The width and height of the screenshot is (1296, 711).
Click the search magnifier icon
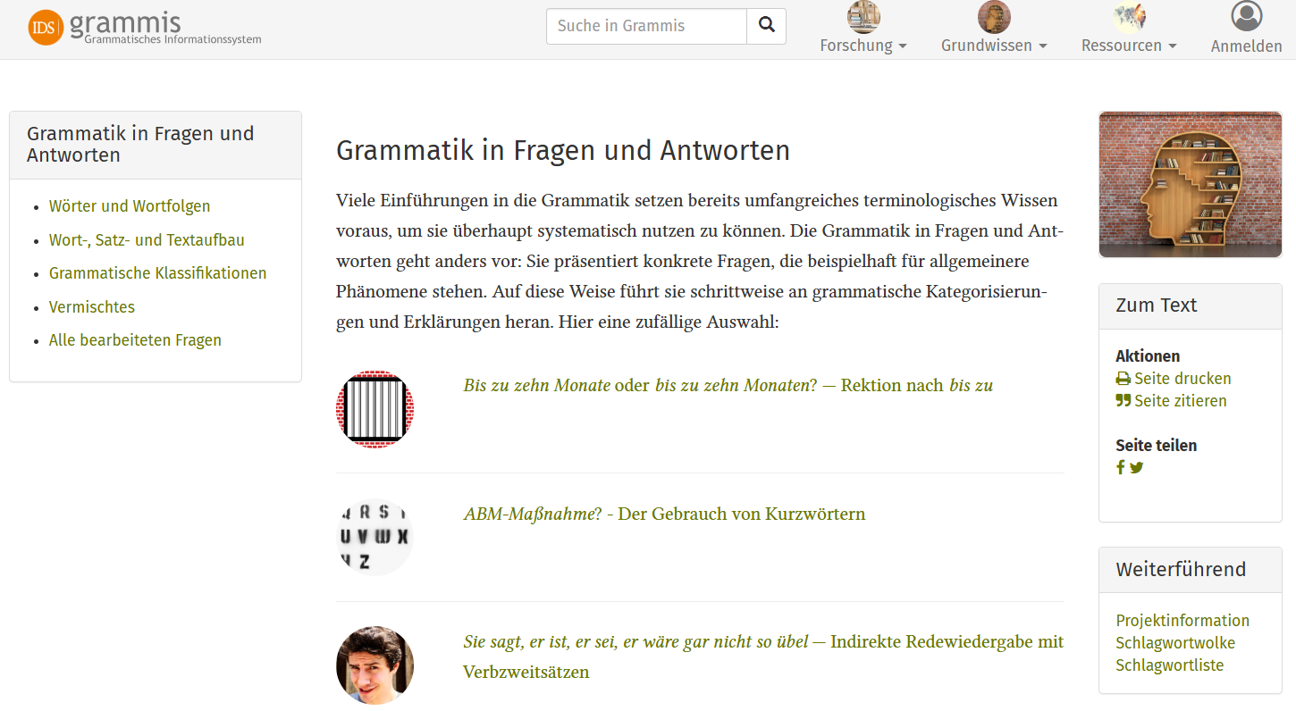tap(766, 26)
